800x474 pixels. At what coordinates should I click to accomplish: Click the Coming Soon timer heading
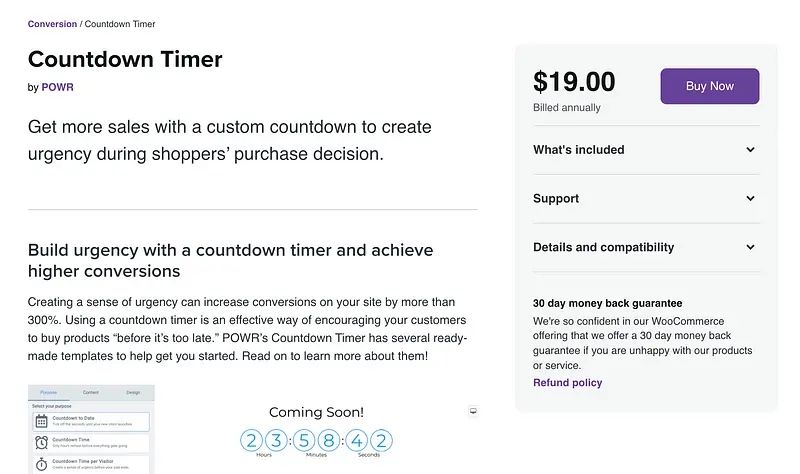click(316, 412)
